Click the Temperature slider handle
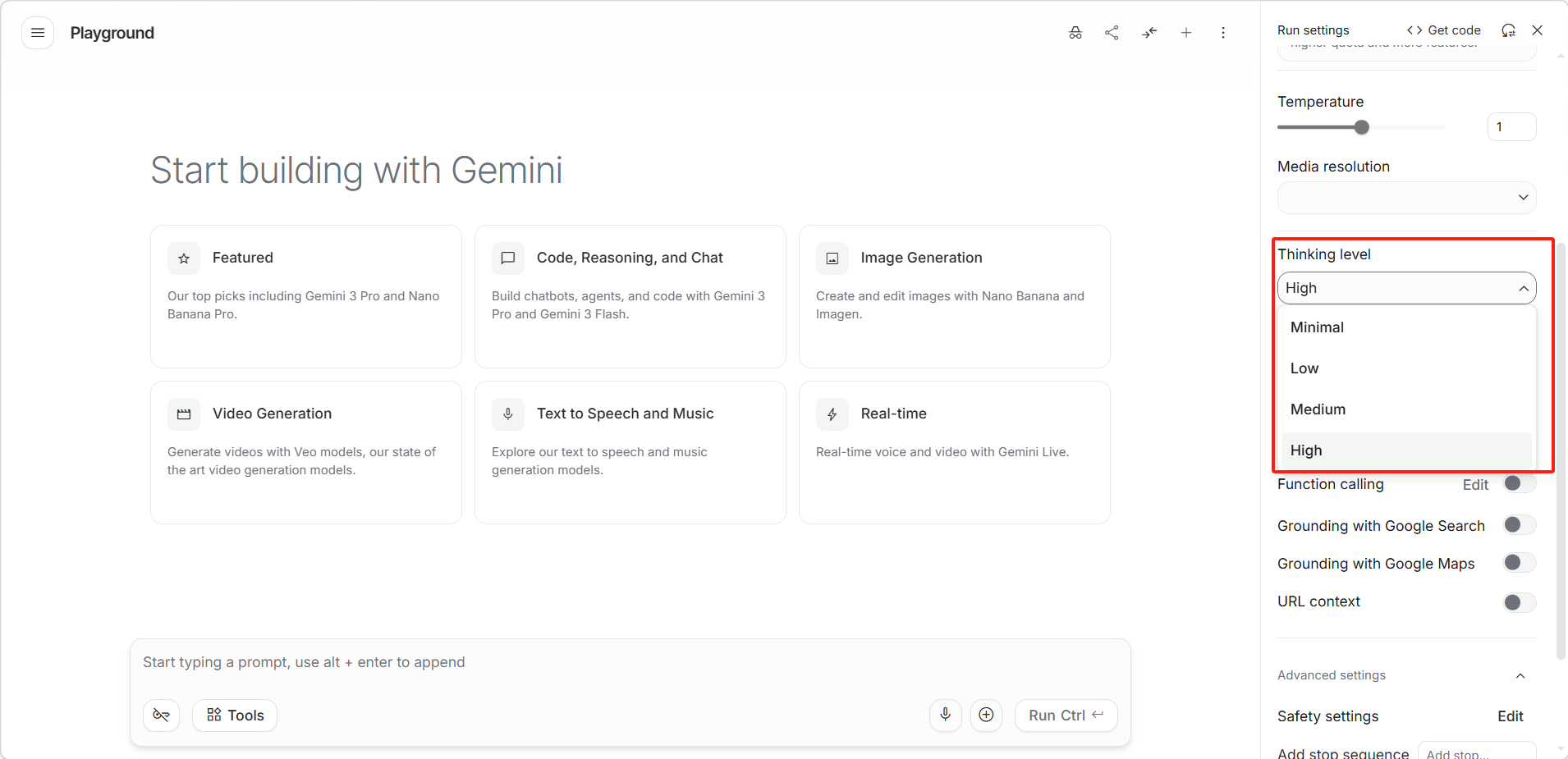Viewport: 1568px width, 759px height. tap(1362, 127)
